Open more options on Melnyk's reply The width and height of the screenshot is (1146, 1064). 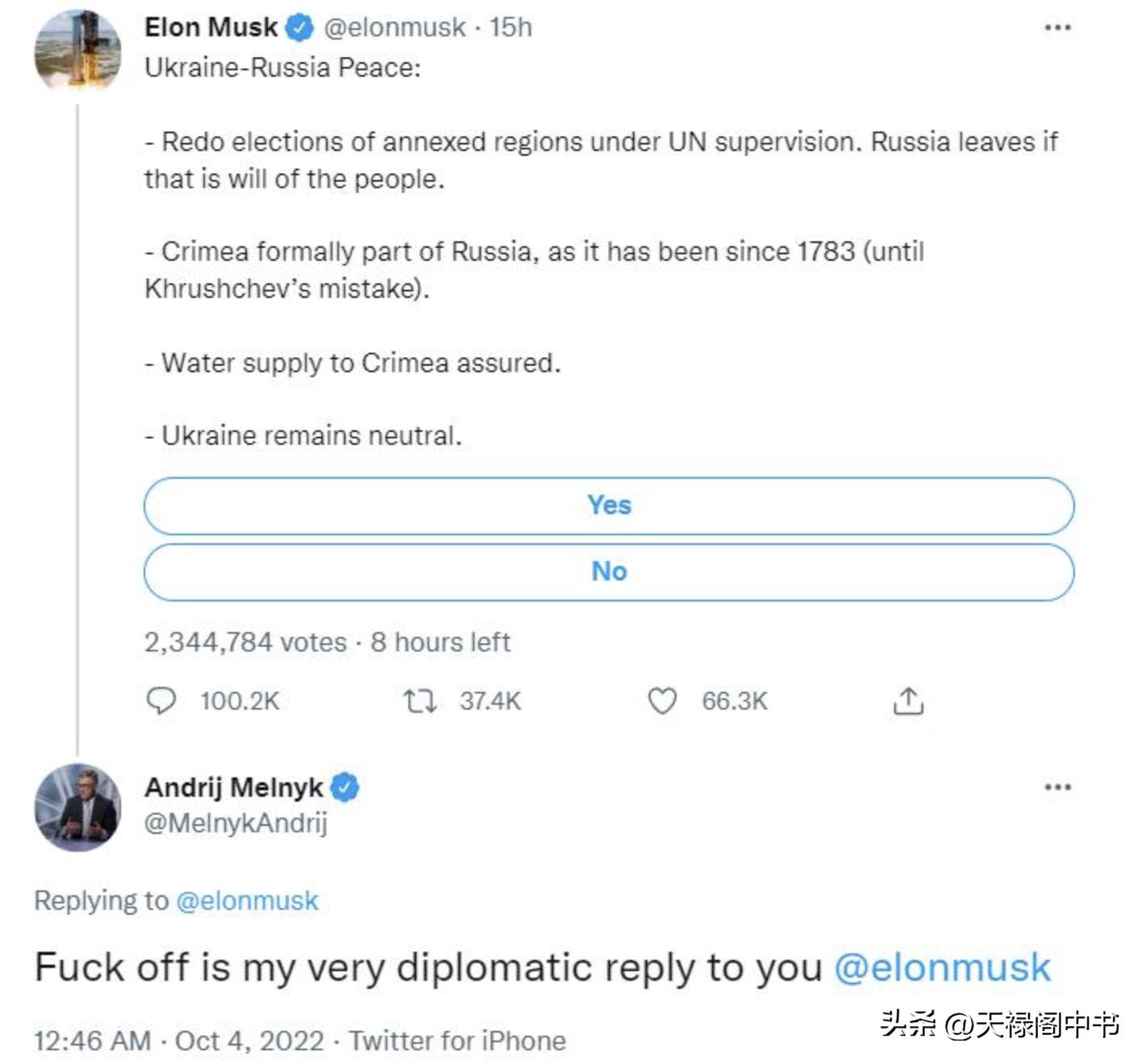(x=1057, y=787)
